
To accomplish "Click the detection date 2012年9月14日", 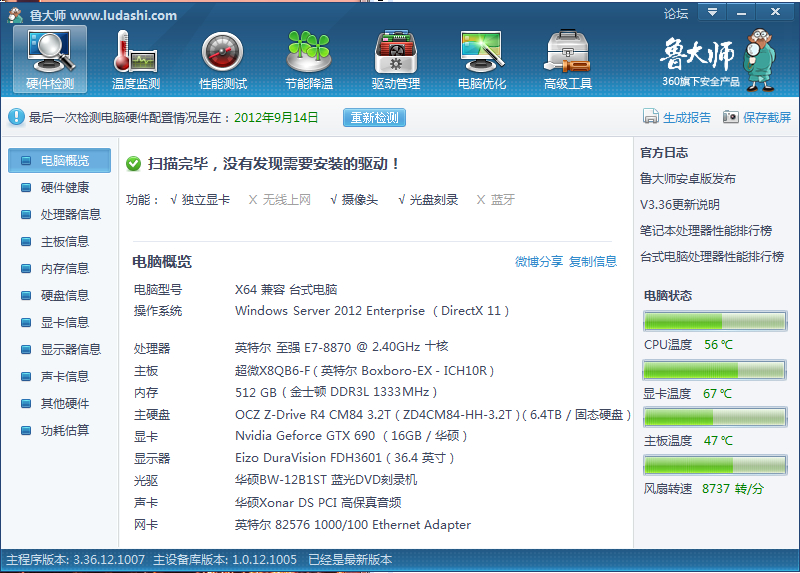I will point(276,117).
